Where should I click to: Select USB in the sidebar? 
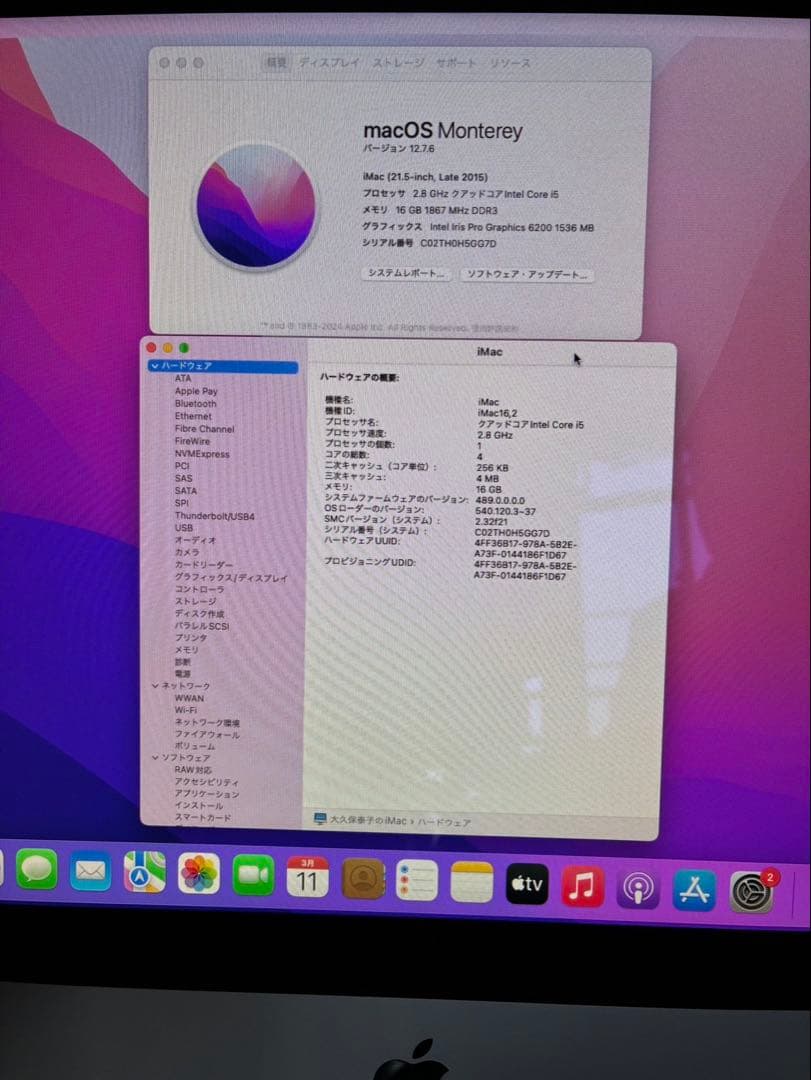click(183, 528)
